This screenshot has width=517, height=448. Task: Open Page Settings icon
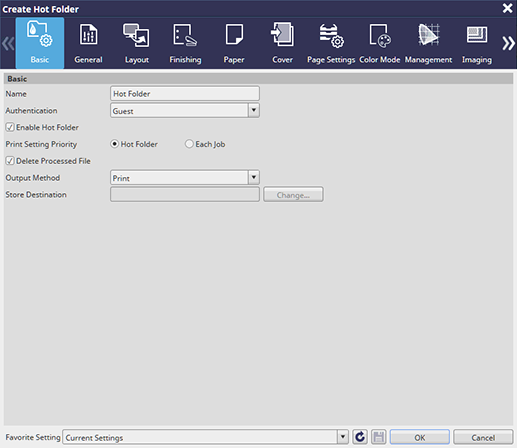coord(331,35)
